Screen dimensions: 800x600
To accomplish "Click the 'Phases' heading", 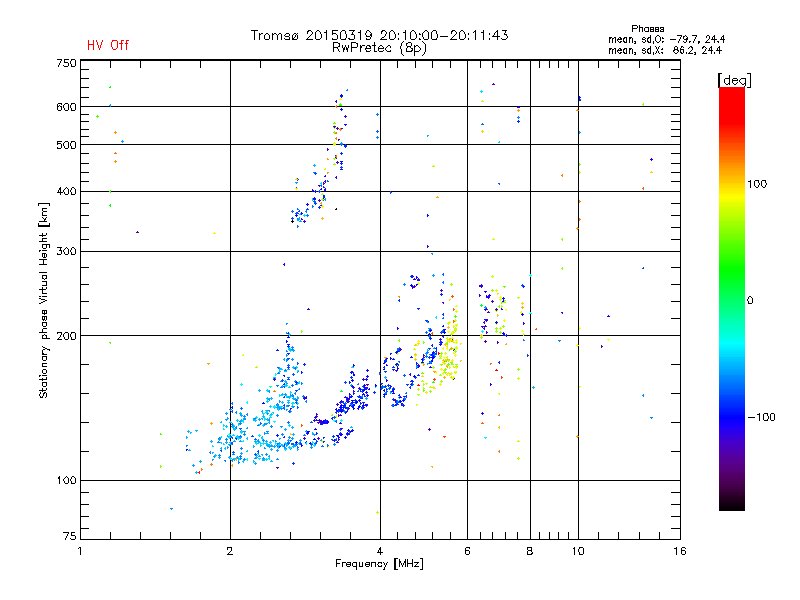I will pyautogui.click(x=647, y=29).
